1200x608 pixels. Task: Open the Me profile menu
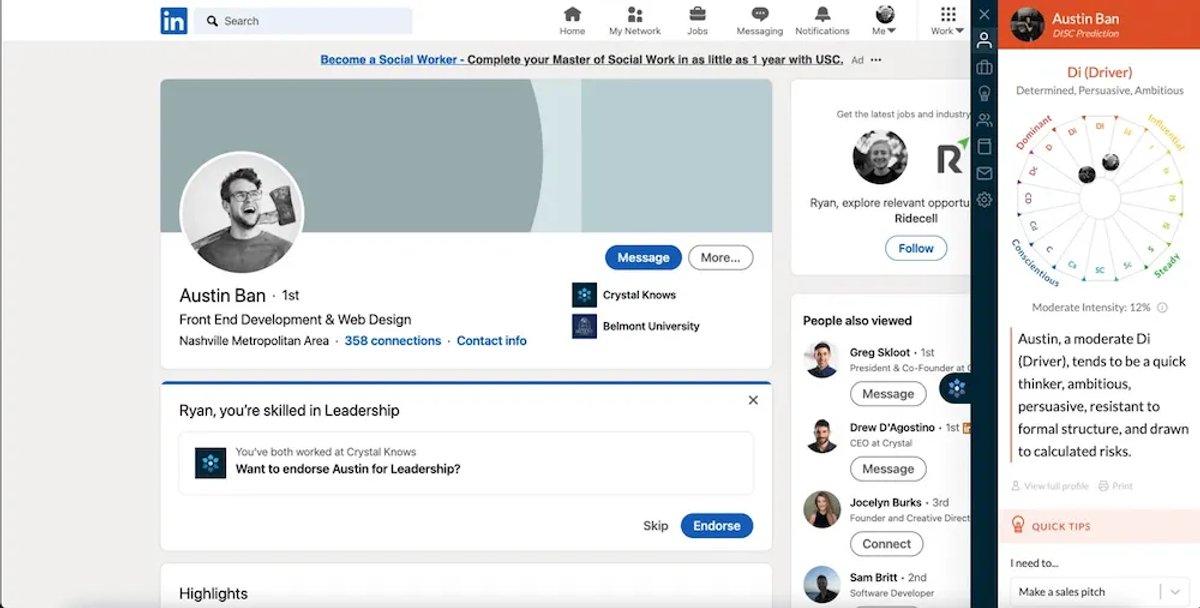coord(884,20)
